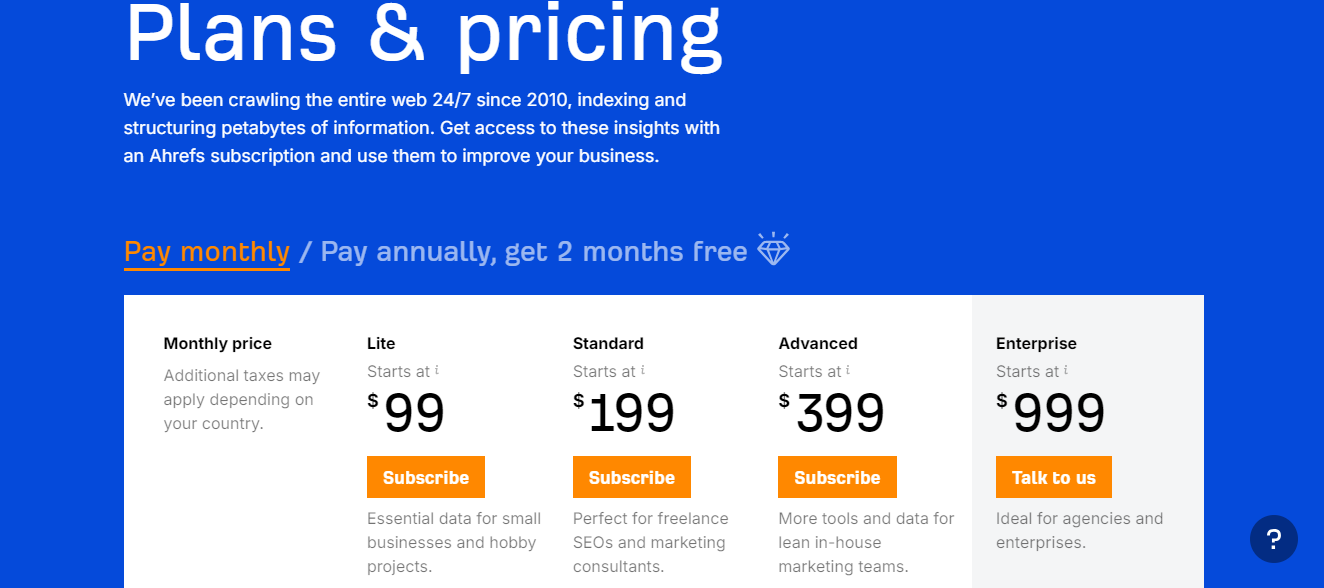Select the Pay monthly billing option
This screenshot has height=588, width=1324.
tap(206, 251)
